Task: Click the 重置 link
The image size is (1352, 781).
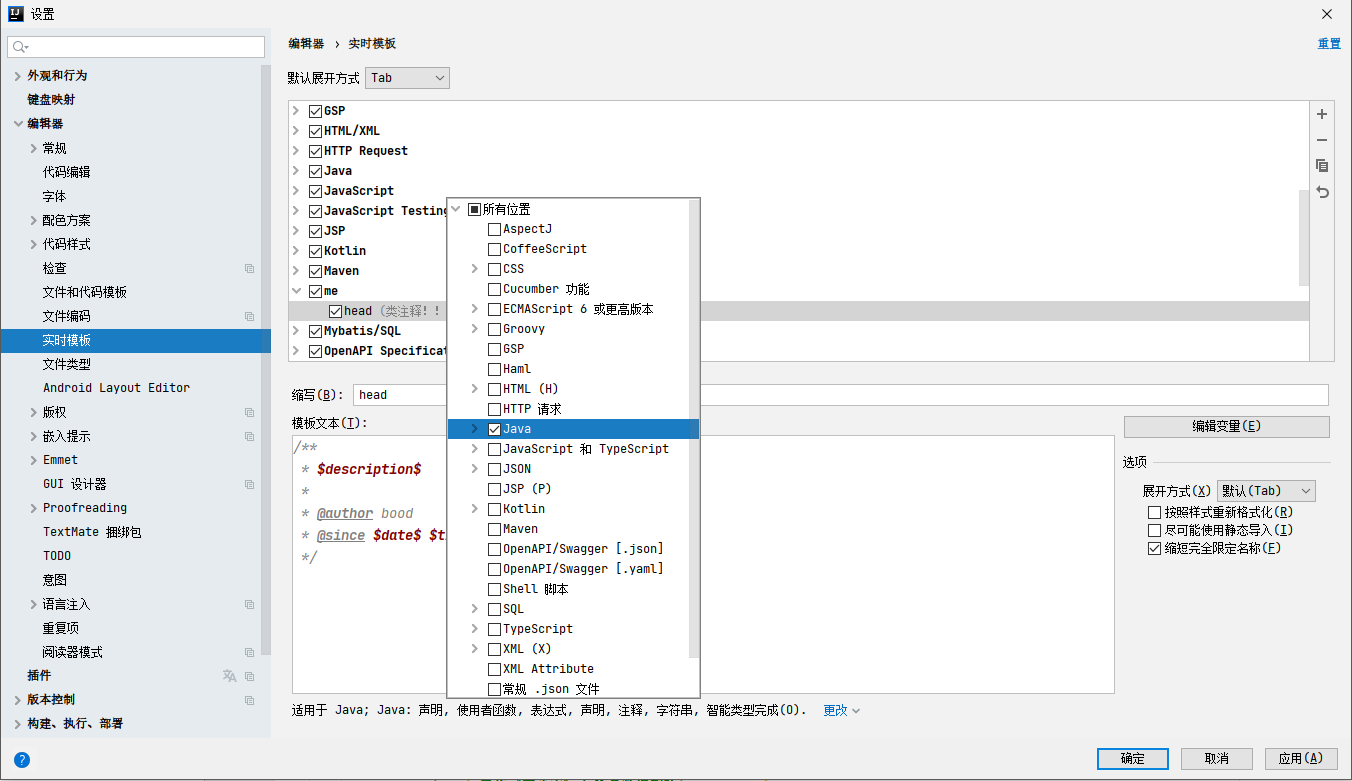Action: pyautogui.click(x=1329, y=44)
